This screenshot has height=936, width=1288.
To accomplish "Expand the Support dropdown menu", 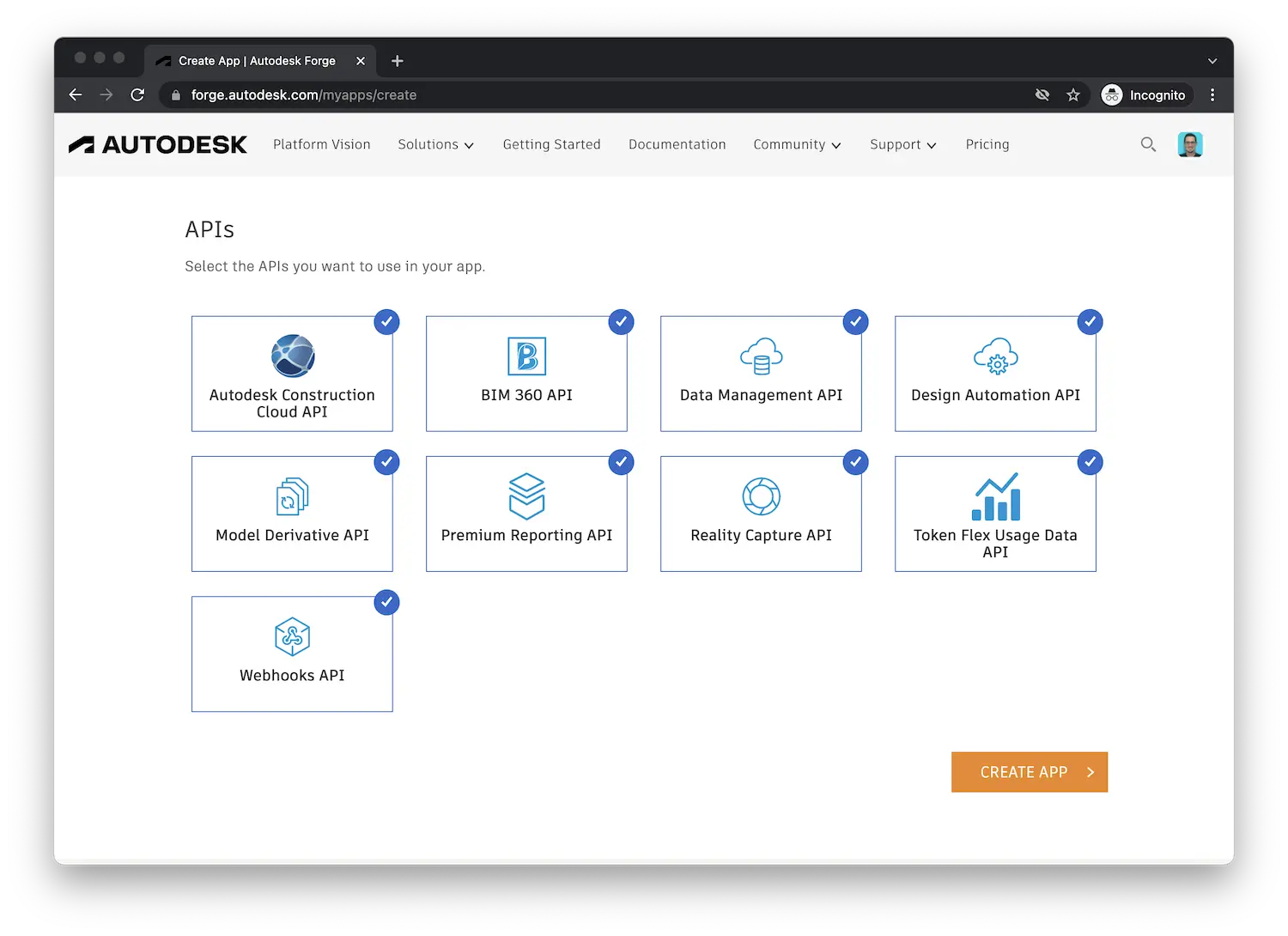I will (x=902, y=144).
